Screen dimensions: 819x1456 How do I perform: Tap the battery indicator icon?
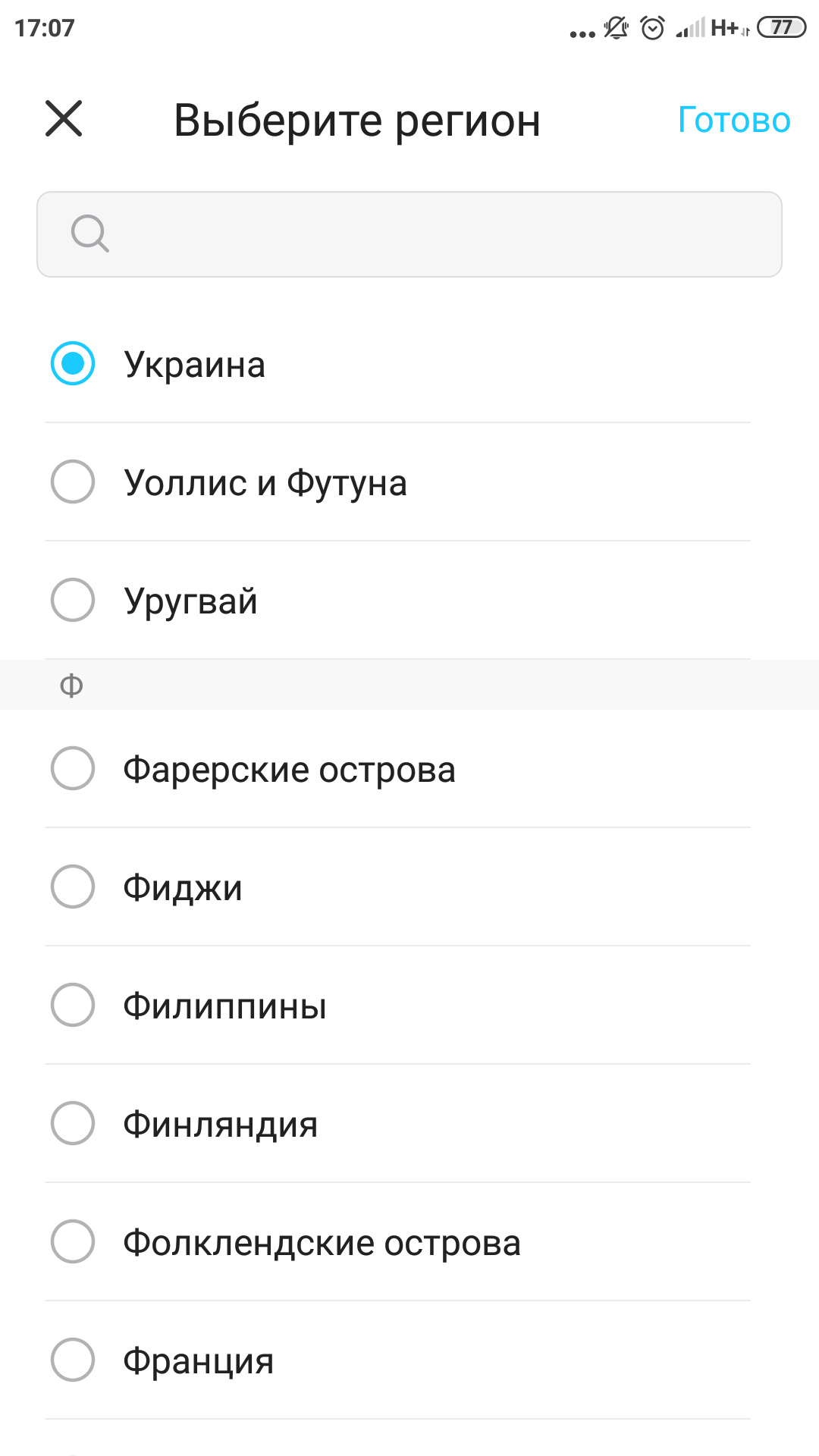point(781,28)
